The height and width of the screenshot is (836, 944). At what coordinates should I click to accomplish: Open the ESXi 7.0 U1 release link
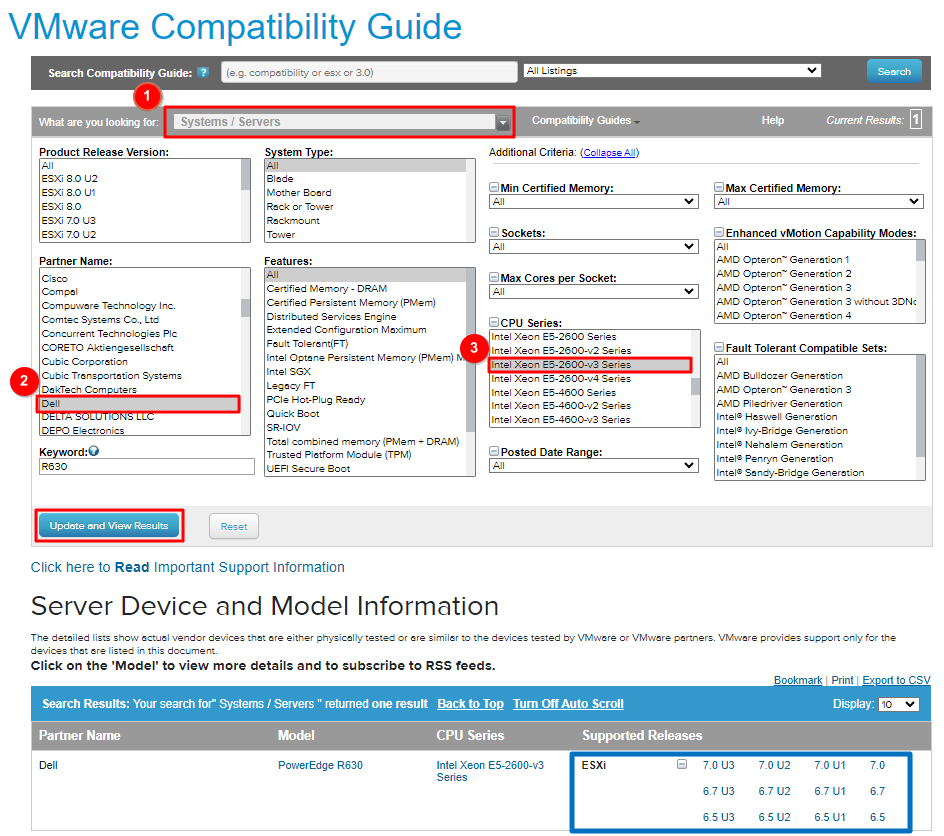click(830, 765)
